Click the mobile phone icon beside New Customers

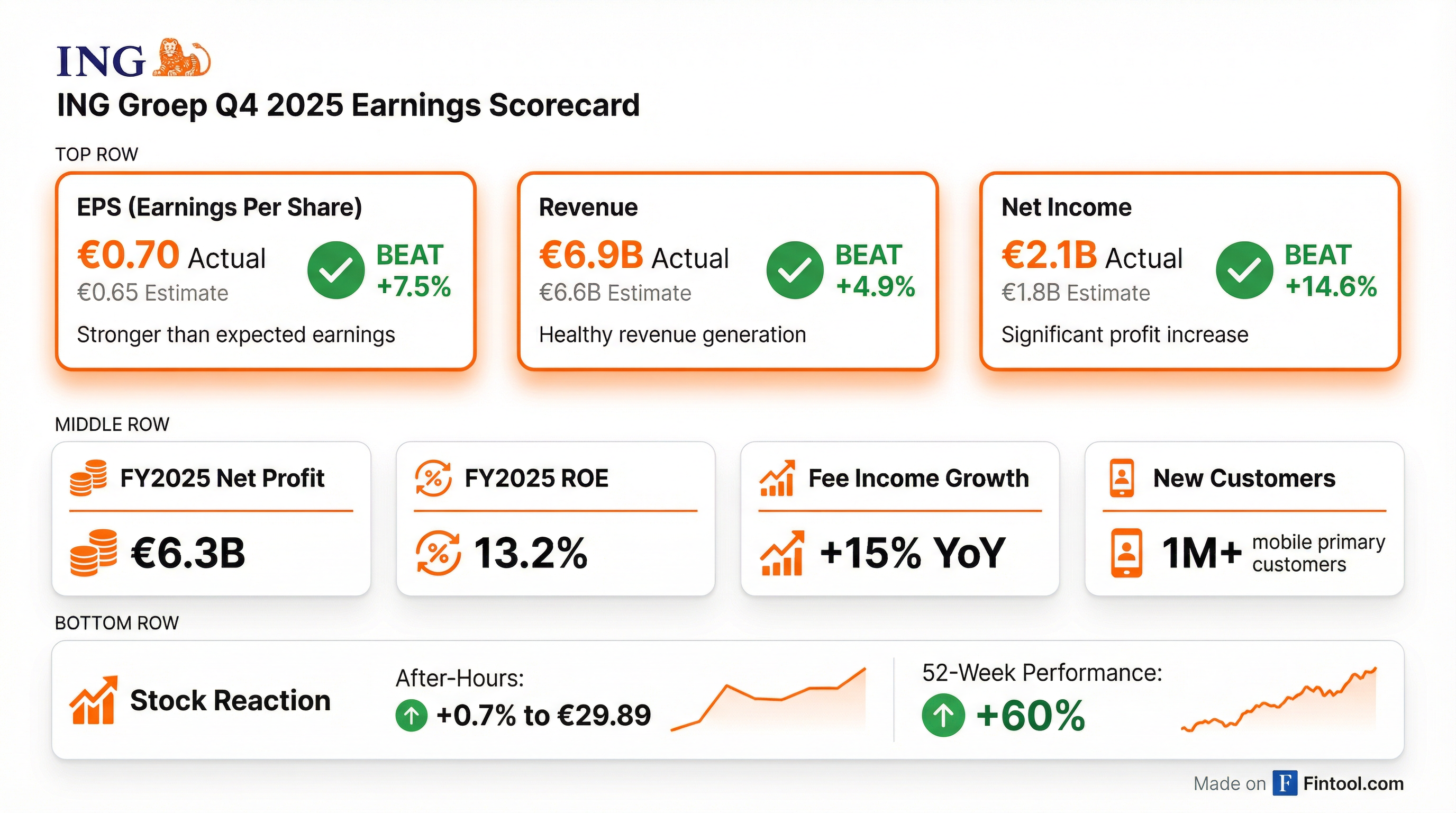point(1122,478)
